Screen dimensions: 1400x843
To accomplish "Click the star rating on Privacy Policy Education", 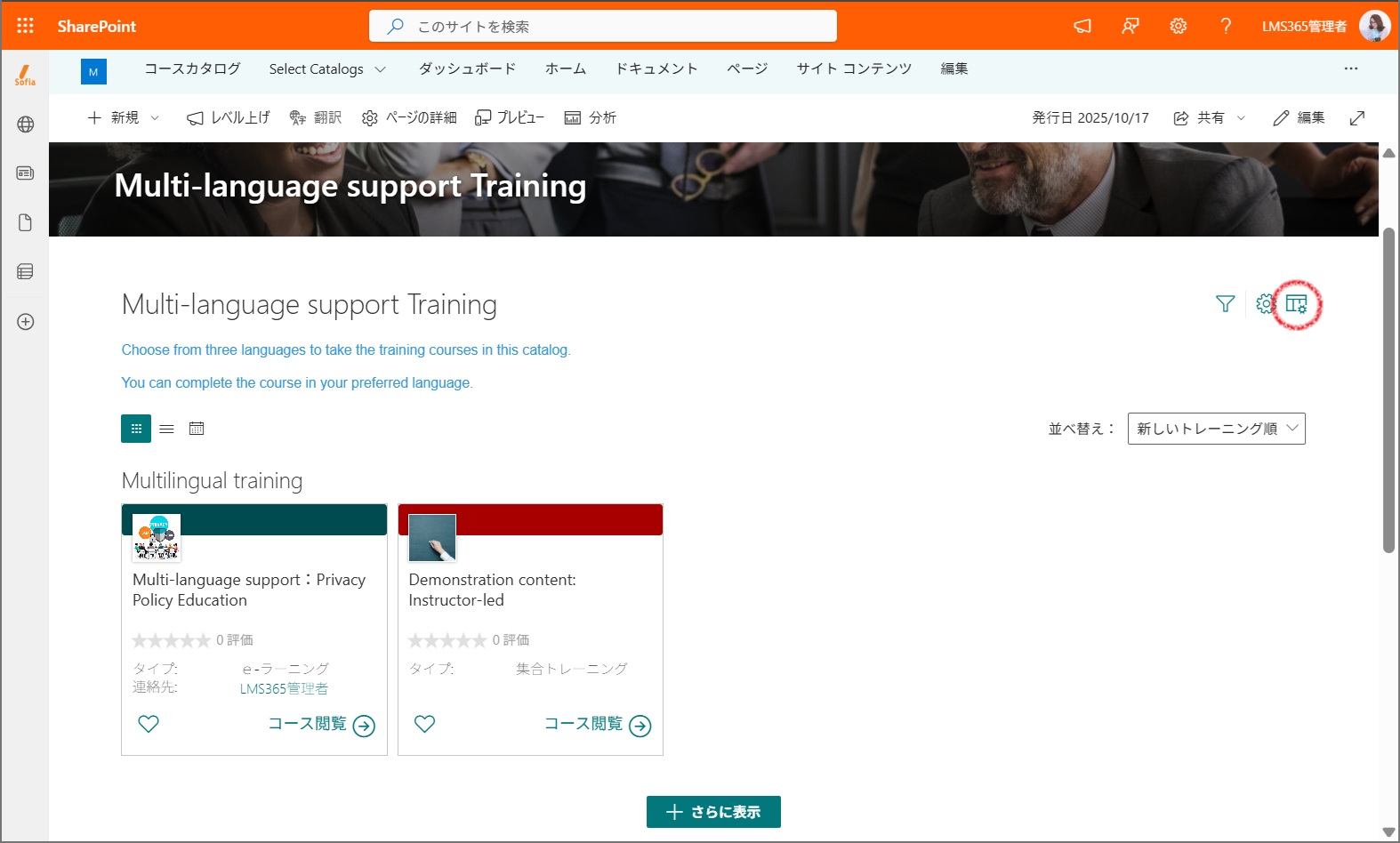I will [x=171, y=640].
